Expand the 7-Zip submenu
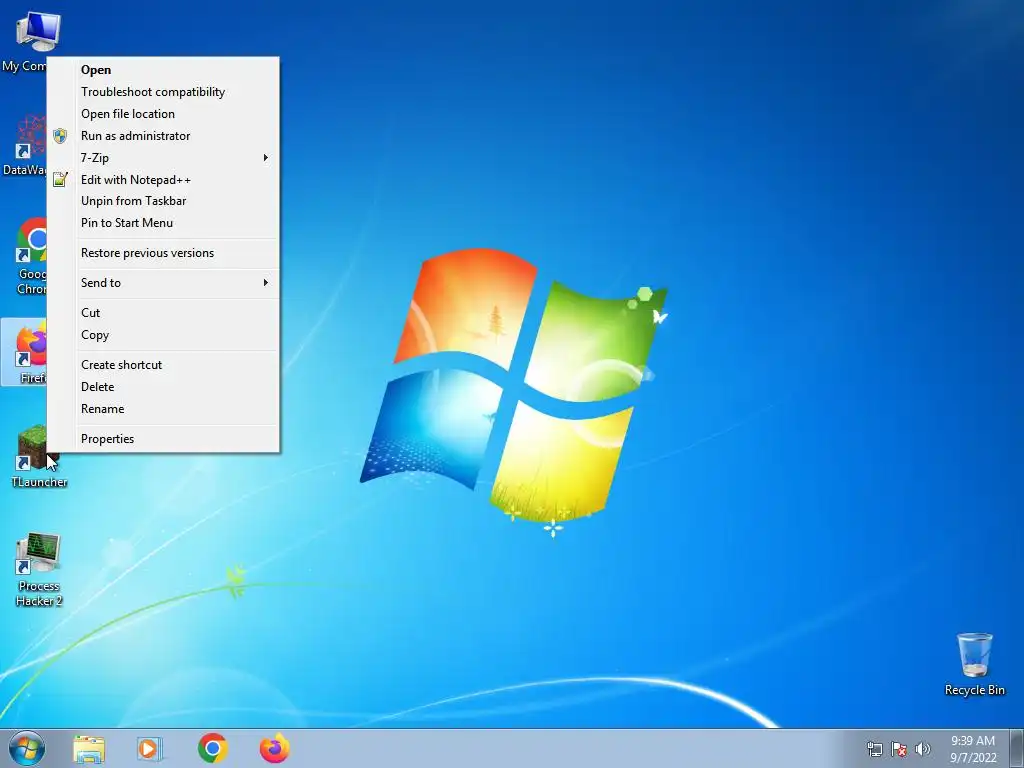This screenshot has width=1024, height=768. [163, 157]
